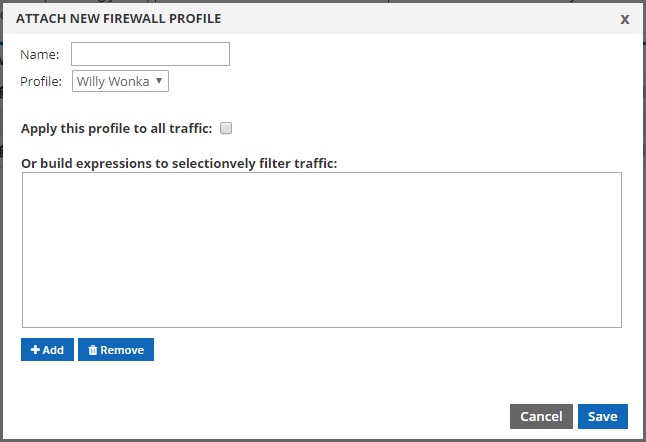646x442 pixels.
Task: Enable Apply this profile to all traffic
Action: [226, 128]
